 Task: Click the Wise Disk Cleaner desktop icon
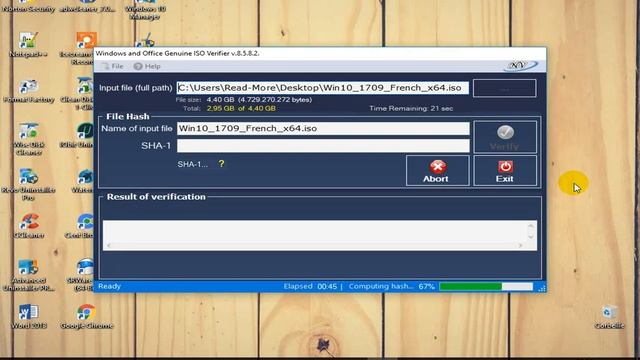[28, 139]
